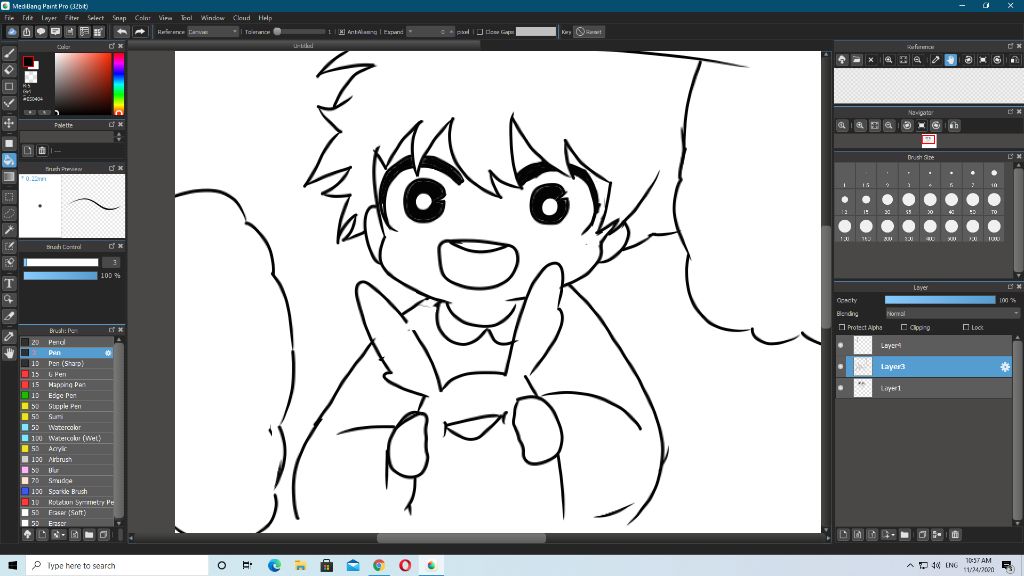
Task: Select the Bucket fill tool
Action: click(9, 160)
